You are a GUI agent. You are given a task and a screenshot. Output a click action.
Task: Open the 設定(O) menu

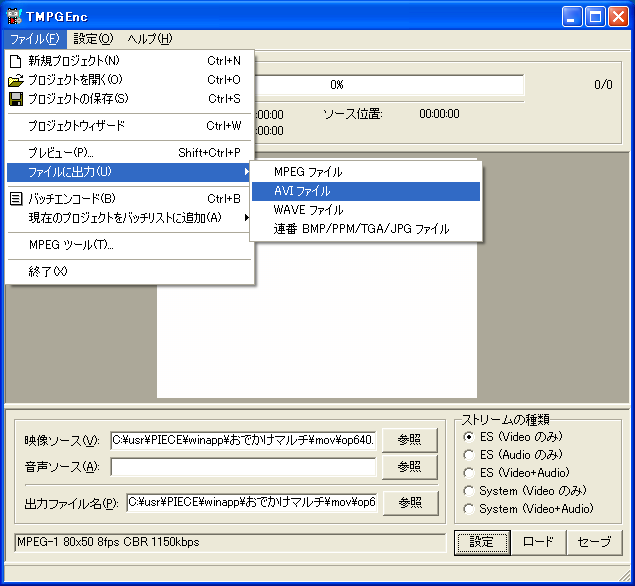pyautogui.click(x=93, y=39)
